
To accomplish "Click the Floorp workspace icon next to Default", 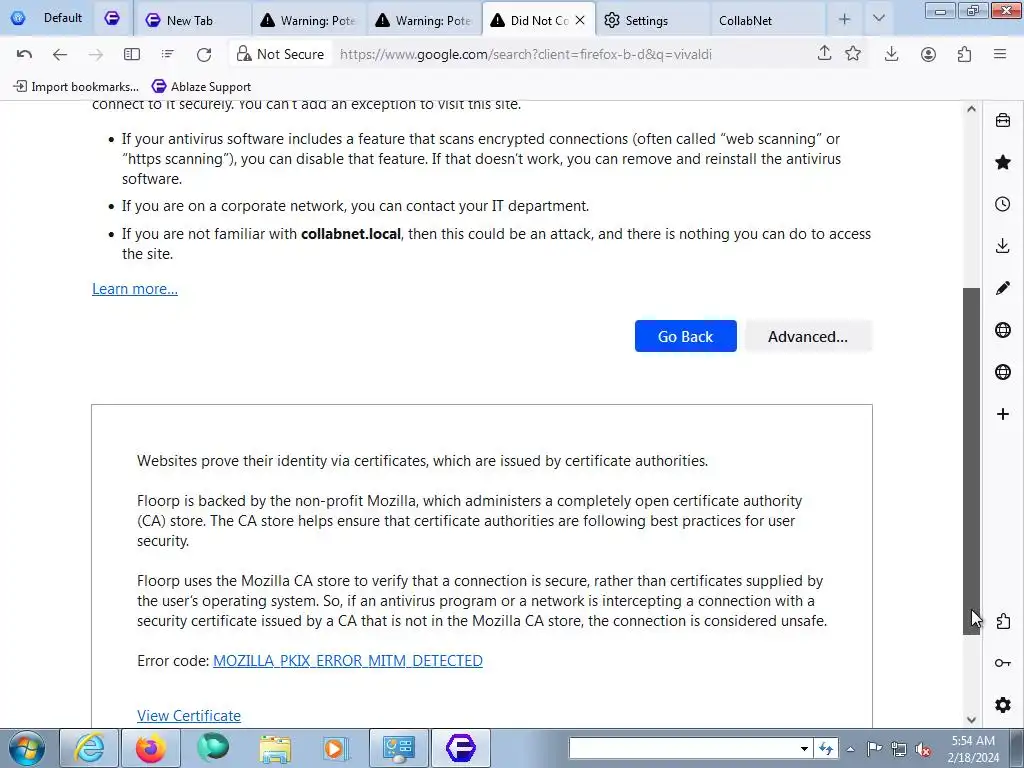I will point(112,18).
